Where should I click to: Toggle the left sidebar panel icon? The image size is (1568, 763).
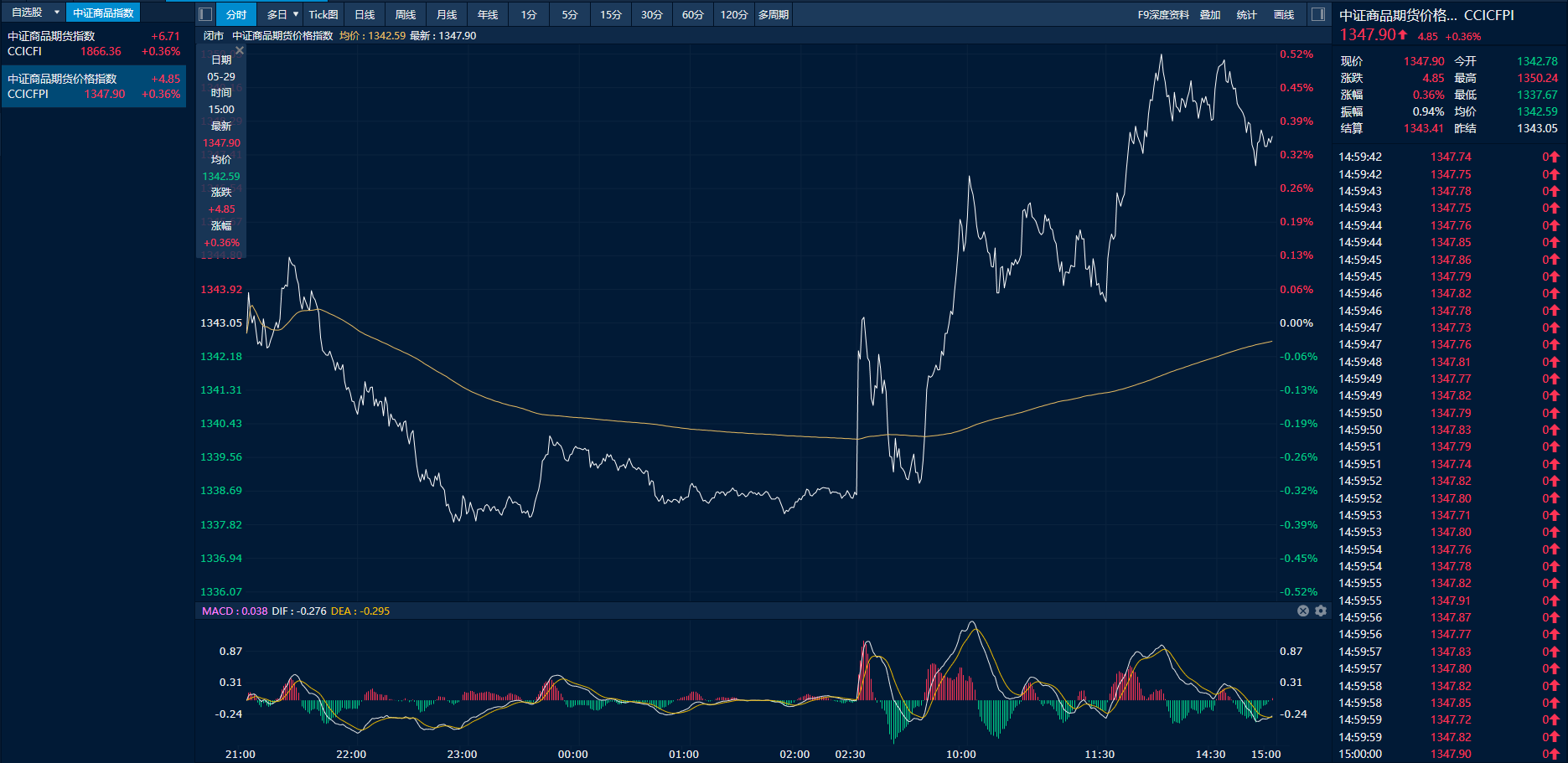click(x=205, y=14)
